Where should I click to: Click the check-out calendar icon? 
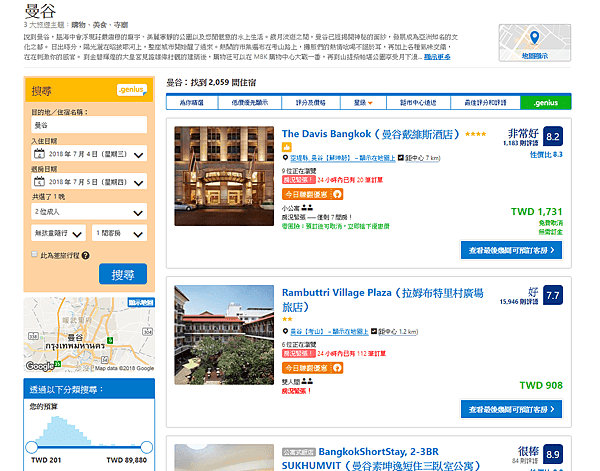click(x=39, y=181)
